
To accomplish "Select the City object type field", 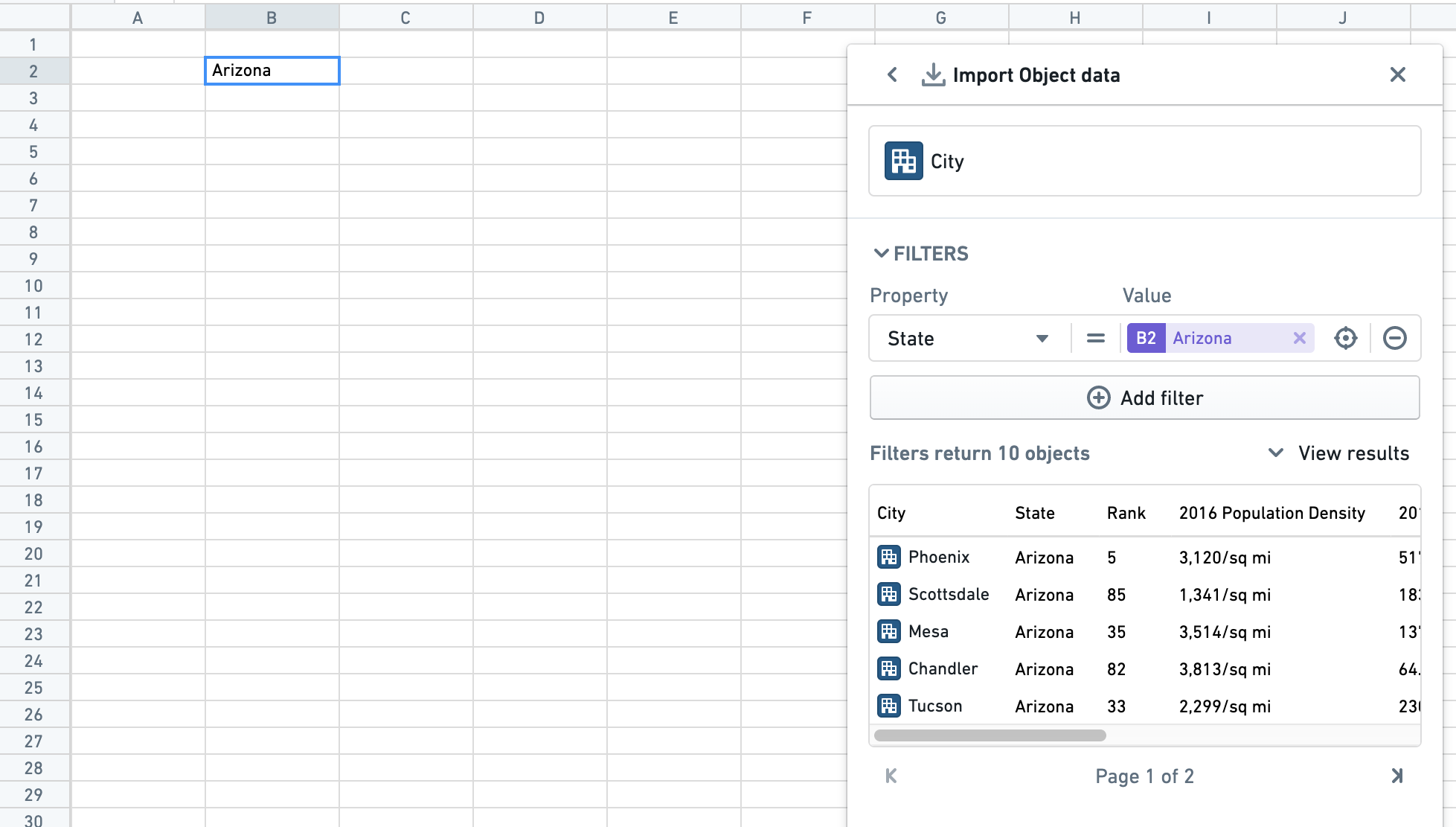I will 1144,161.
